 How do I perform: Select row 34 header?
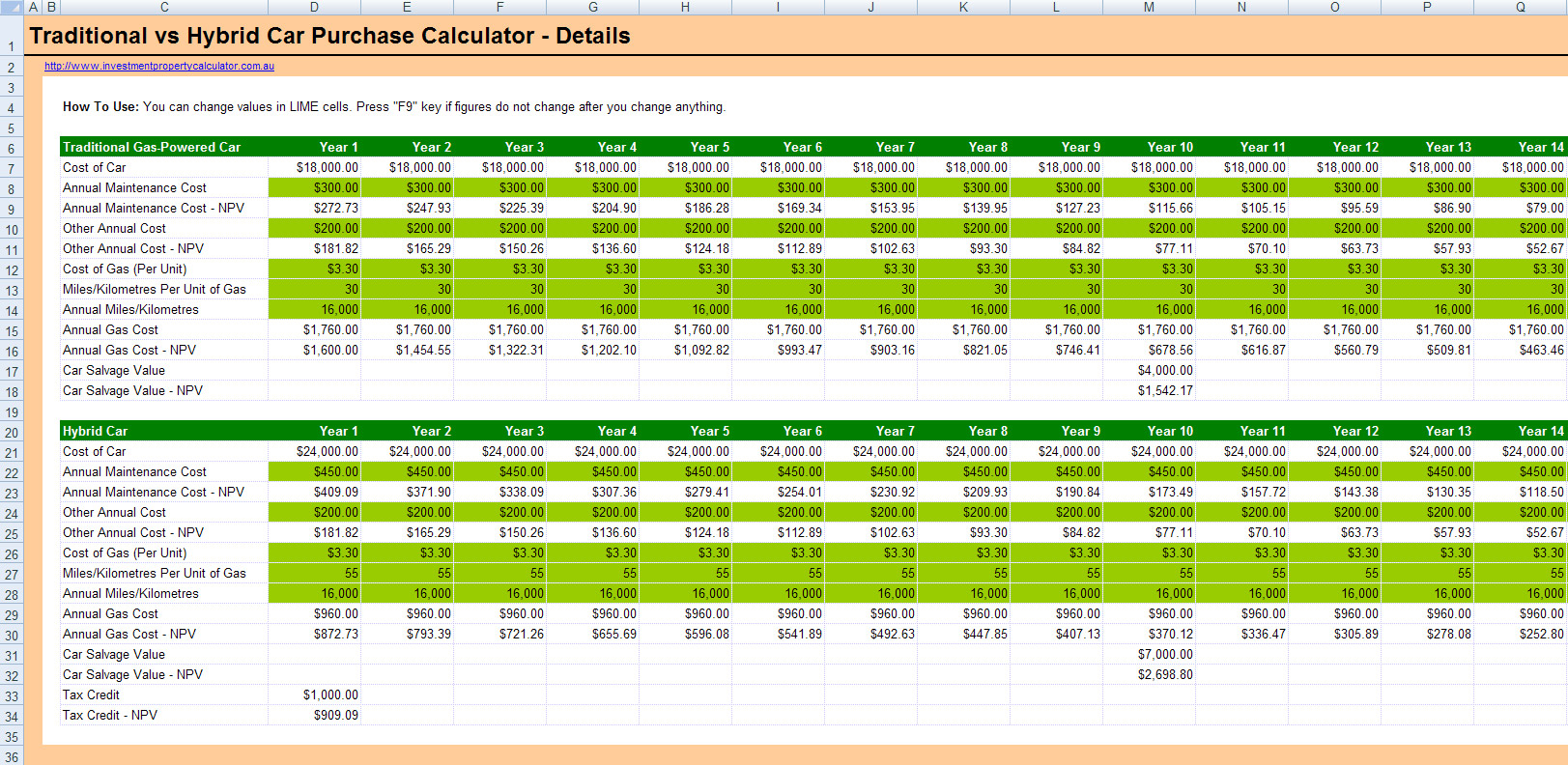click(12, 717)
